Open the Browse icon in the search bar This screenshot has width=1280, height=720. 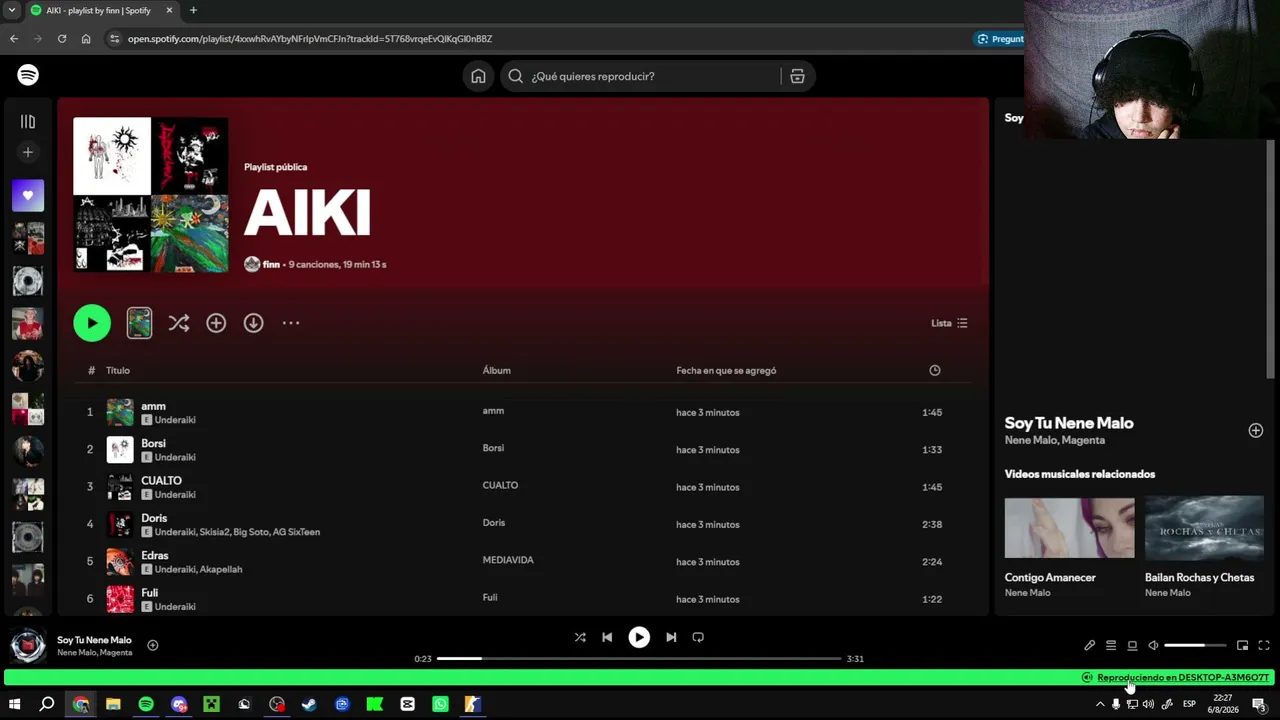pos(797,76)
